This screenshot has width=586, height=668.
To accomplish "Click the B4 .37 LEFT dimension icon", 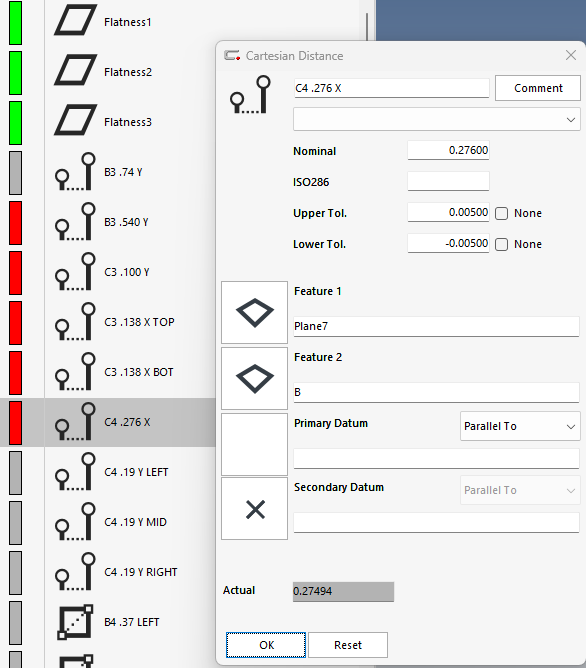I will point(75,622).
